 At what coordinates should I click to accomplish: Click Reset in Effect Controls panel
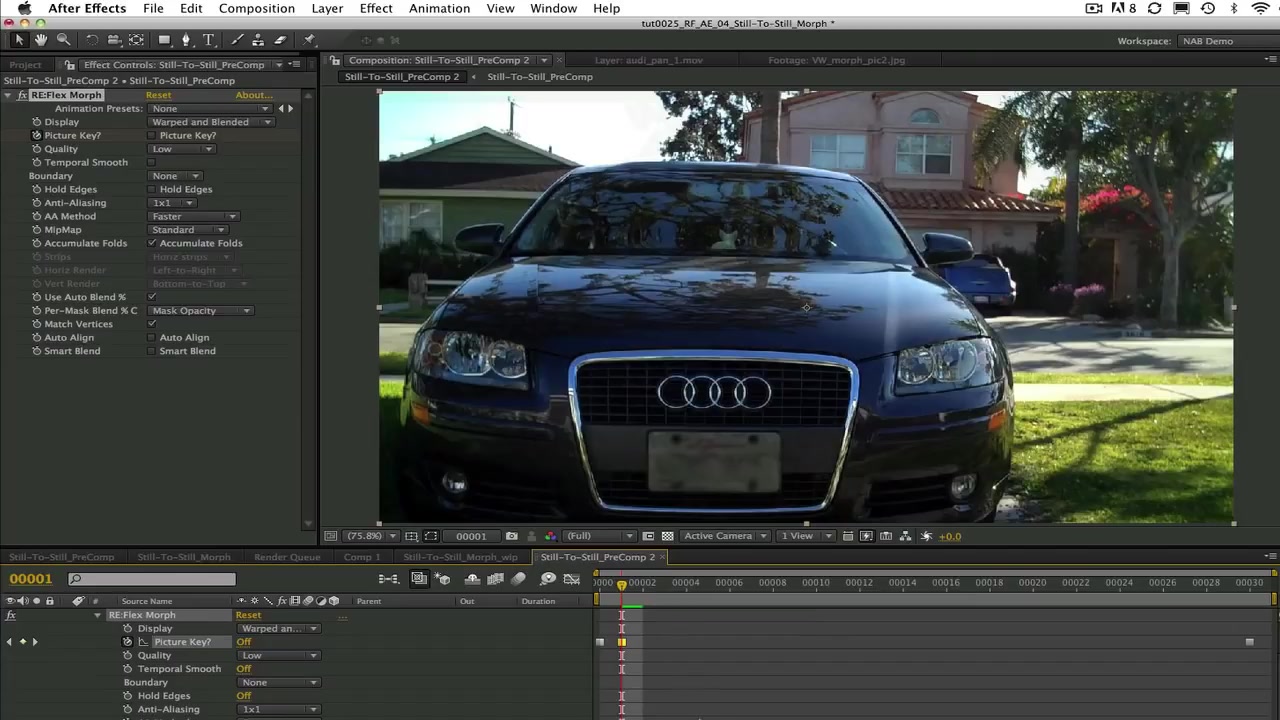pyautogui.click(x=158, y=95)
